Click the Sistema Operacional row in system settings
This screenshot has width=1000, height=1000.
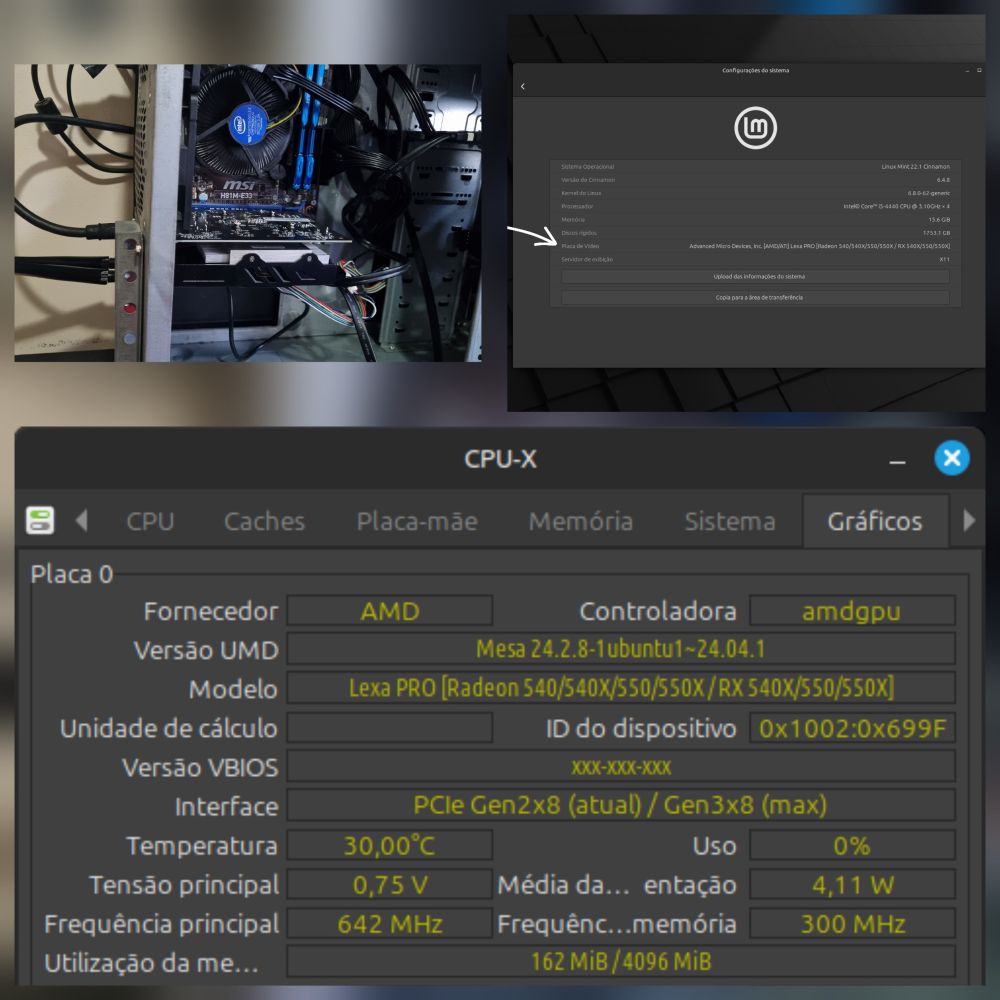(x=755, y=166)
